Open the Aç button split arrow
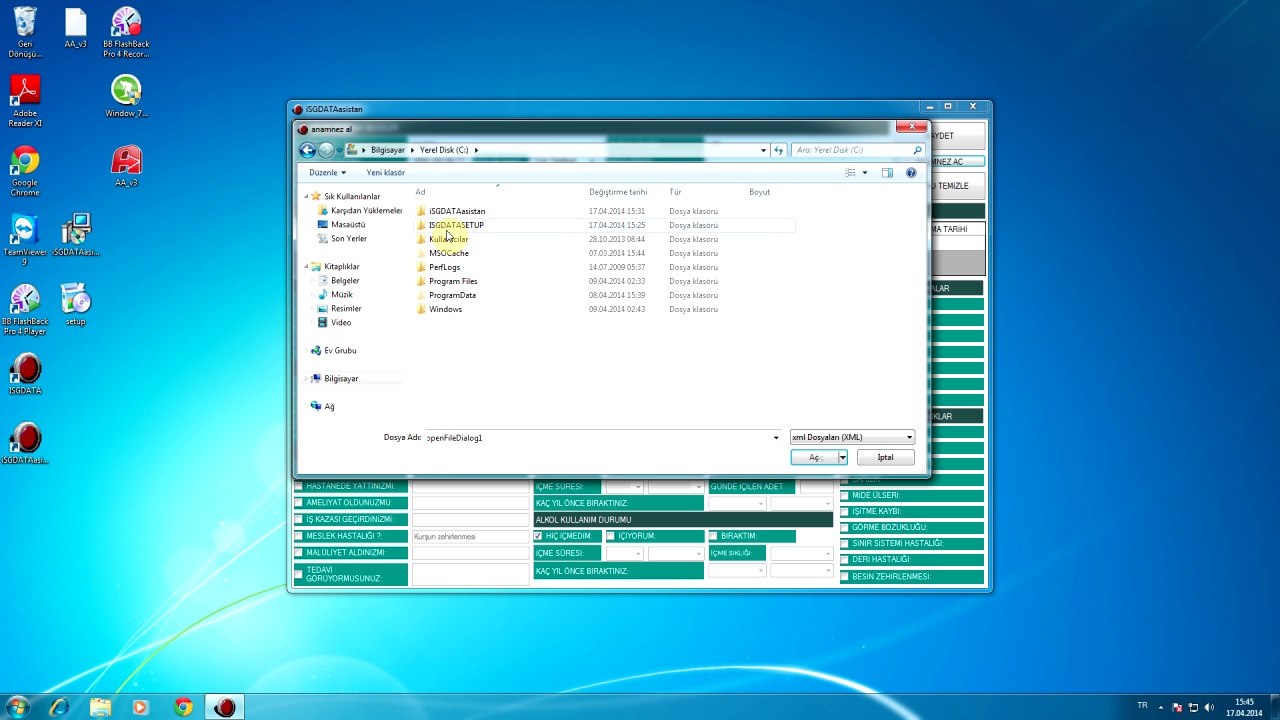The width and height of the screenshot is (1280, 720). point(842,457)
